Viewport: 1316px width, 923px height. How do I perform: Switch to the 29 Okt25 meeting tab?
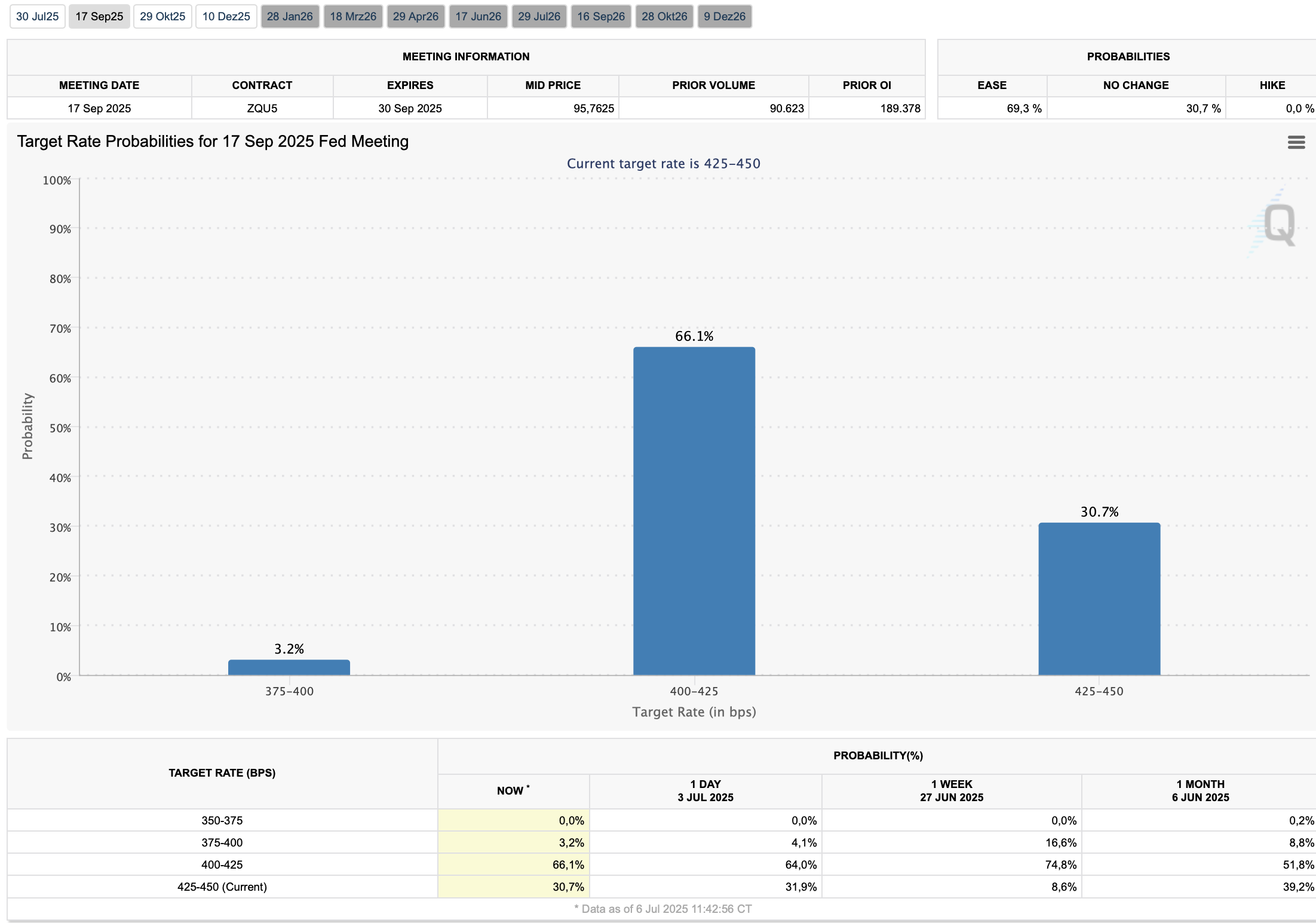pyautogui.click(x=162, y=17)
